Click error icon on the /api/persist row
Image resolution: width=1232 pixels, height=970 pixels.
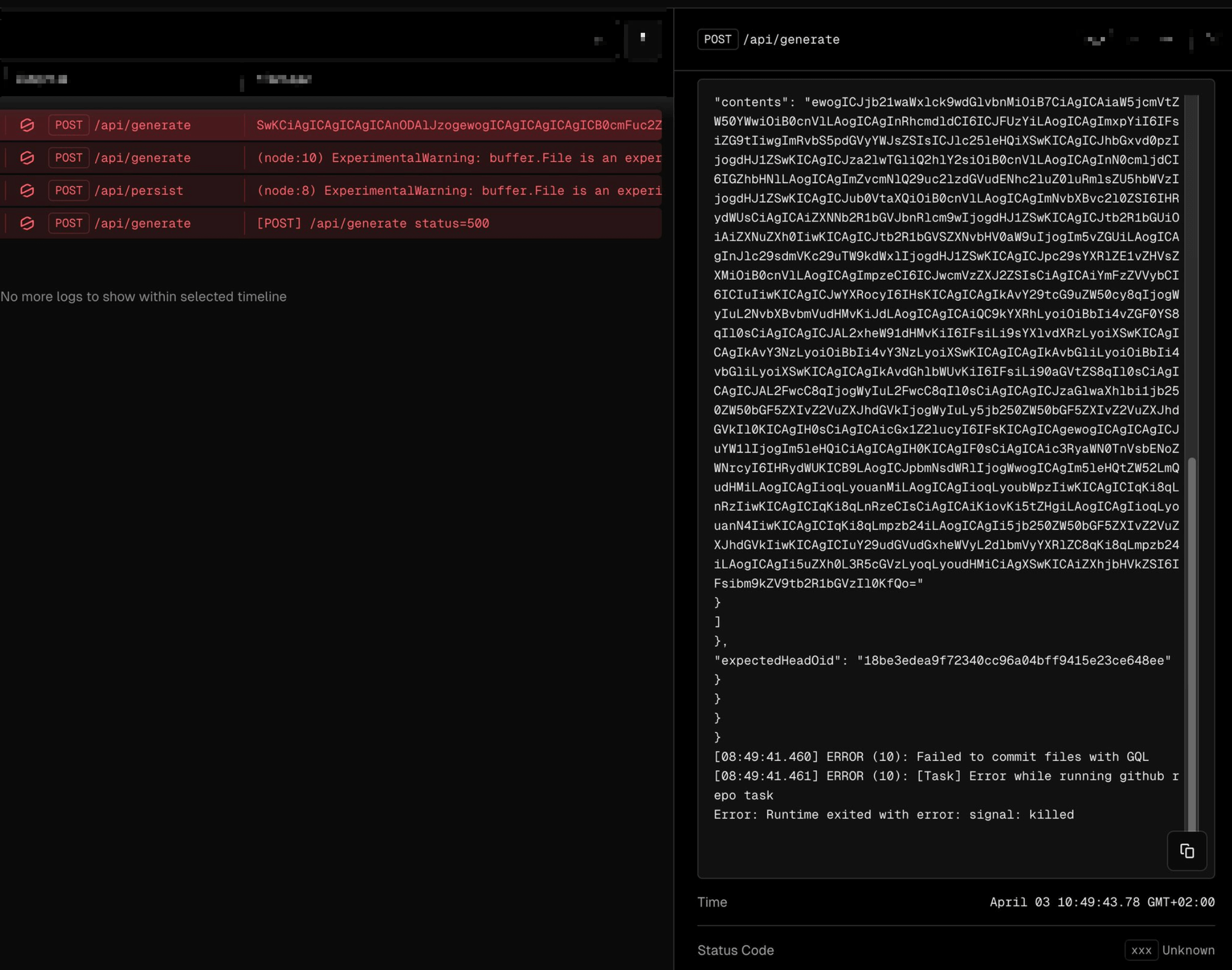tap(27, 190)
